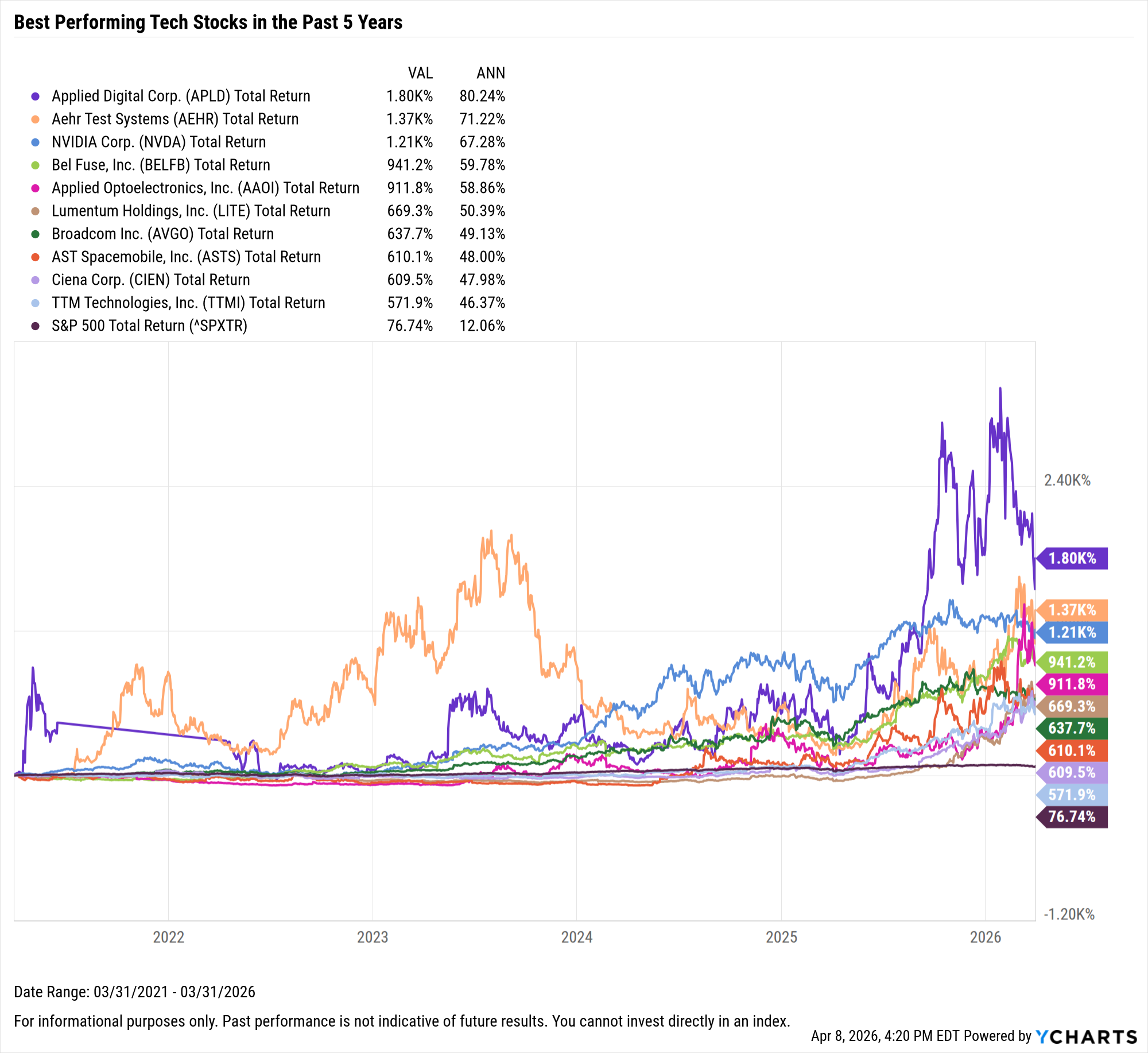The height and width of the screenshot is (1053, 1148).
Task: Select the Broadcom Inc. (AVGO) legend label
Action: pyautogui.click(x=162, y=234)
